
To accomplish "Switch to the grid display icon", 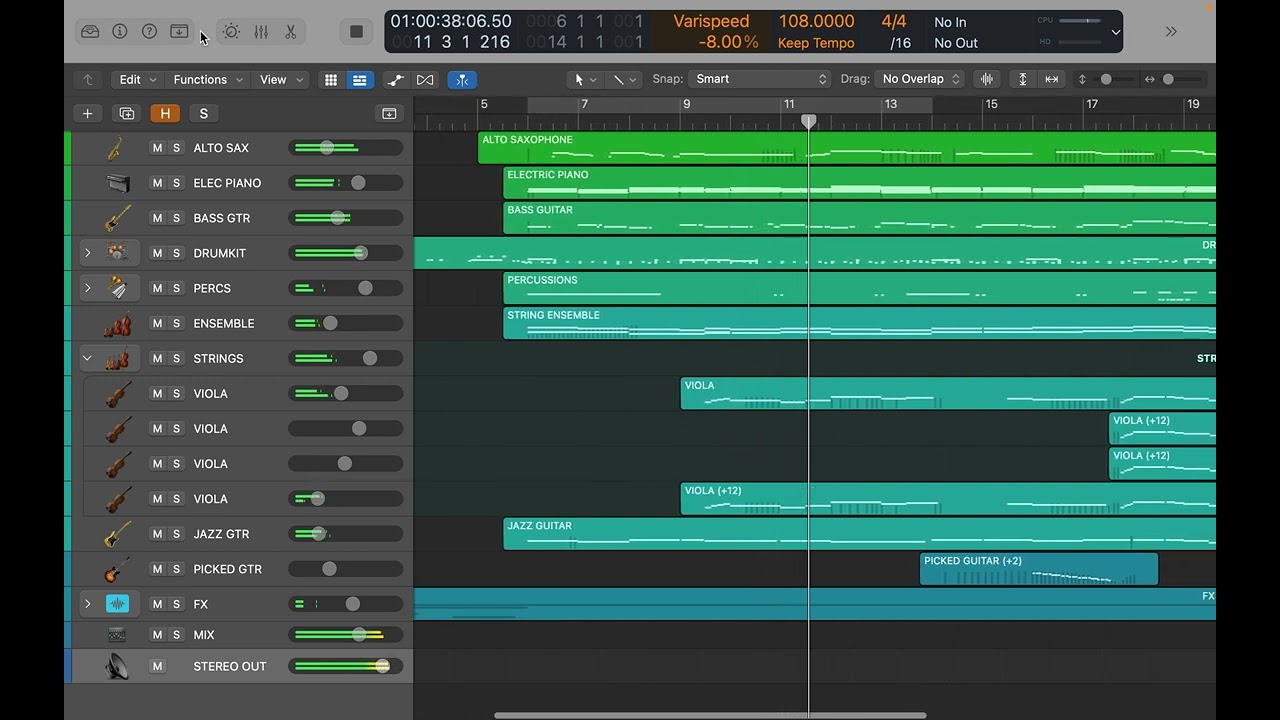I will tap(331, 80).
